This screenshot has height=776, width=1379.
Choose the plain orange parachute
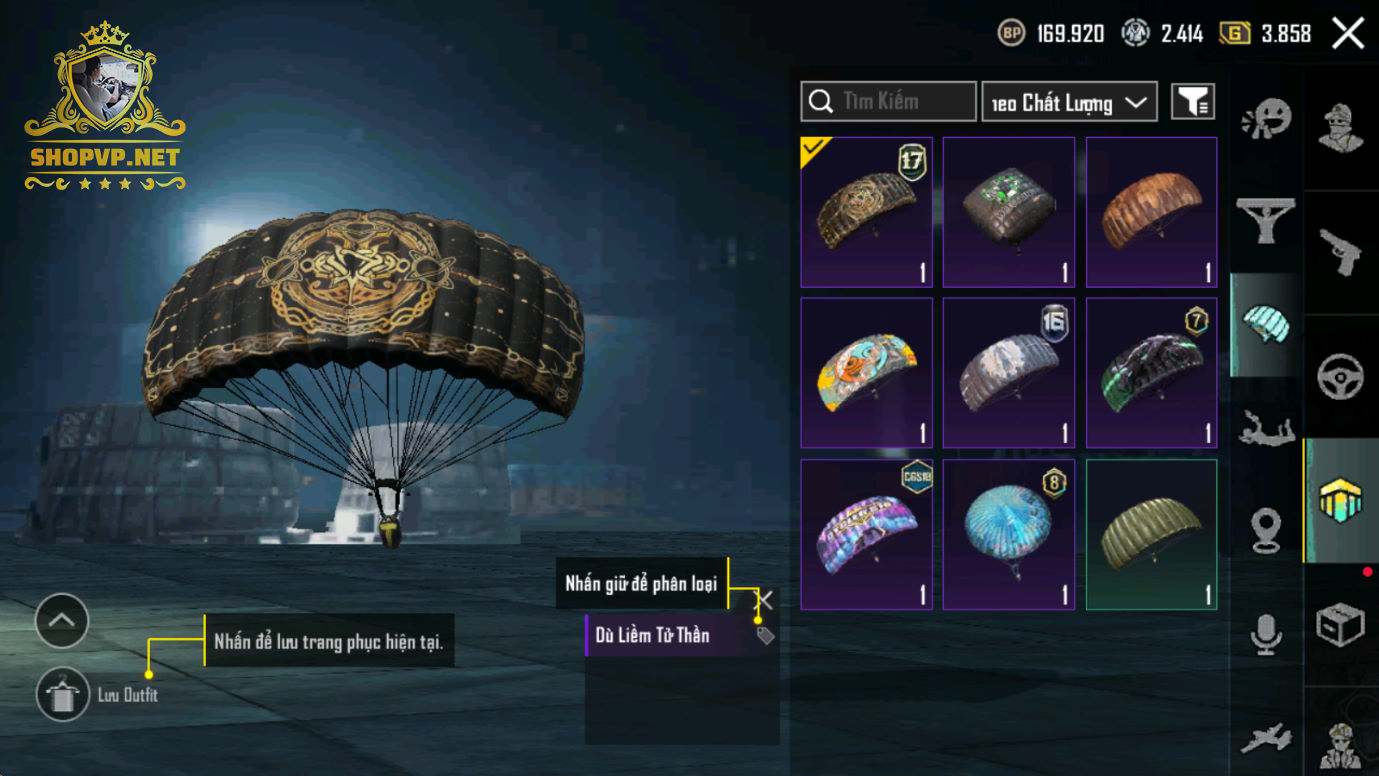(1151, 212)
